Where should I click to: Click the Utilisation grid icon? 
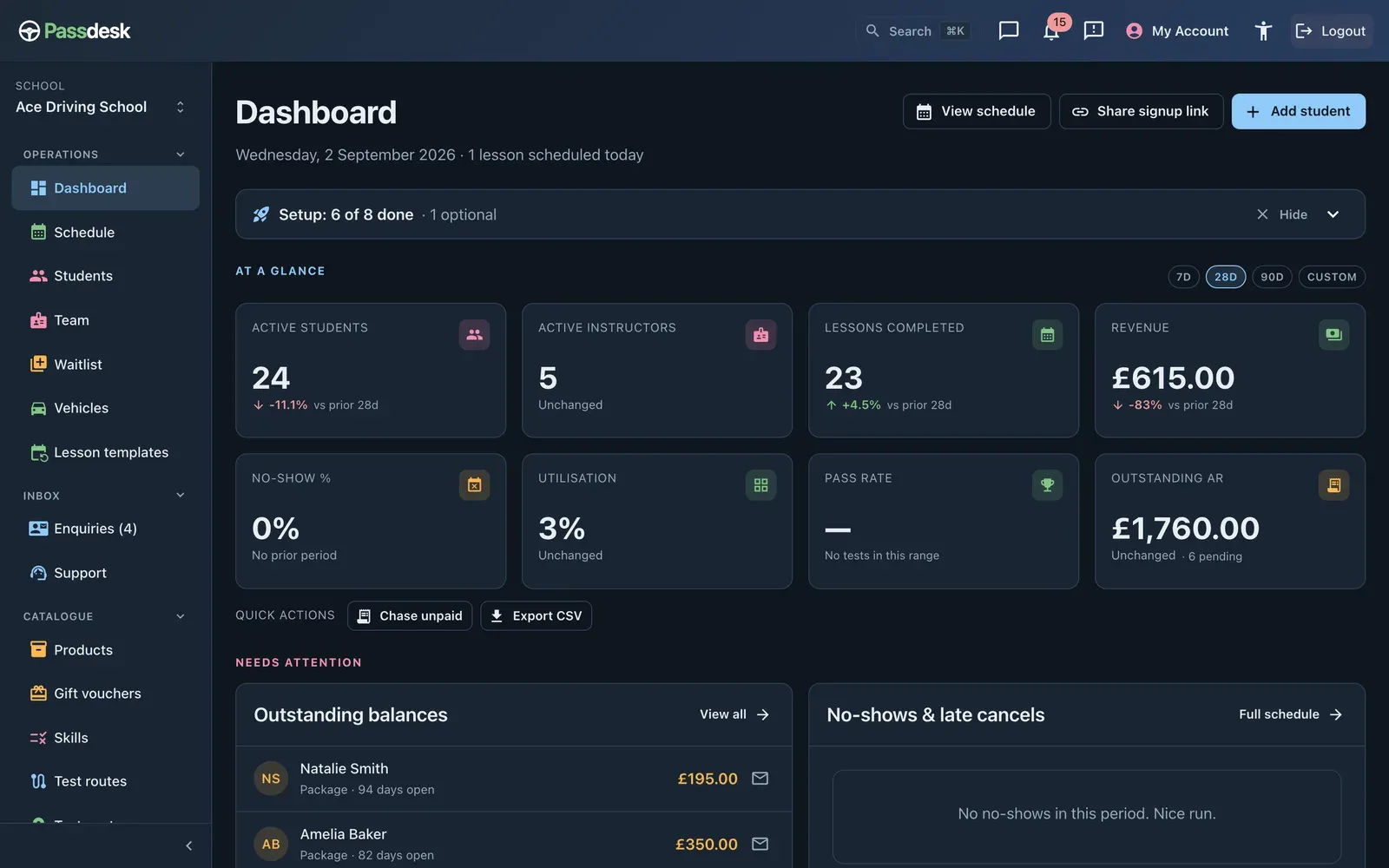click(760, 485)
